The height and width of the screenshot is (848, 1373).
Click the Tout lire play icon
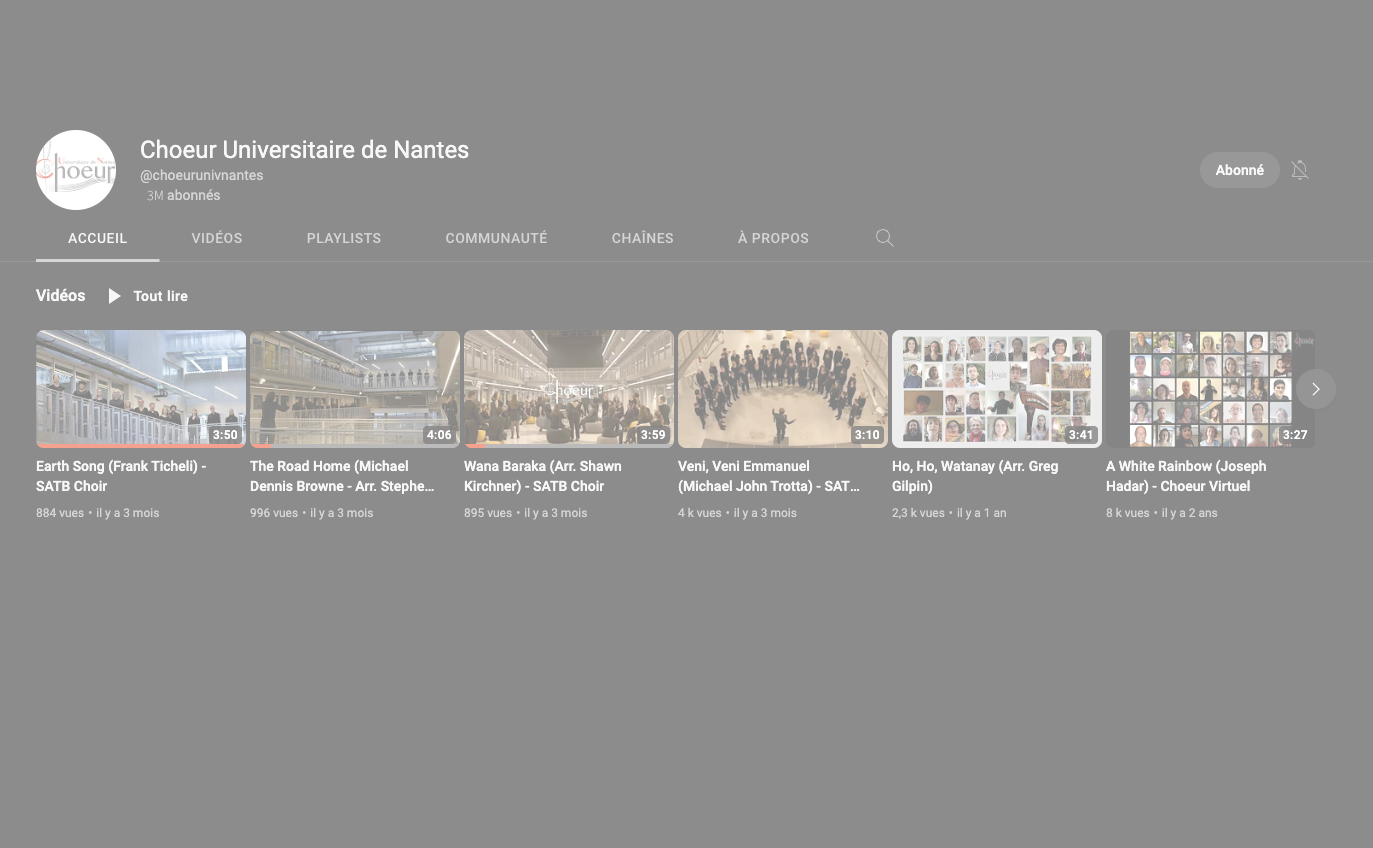click(x=115, y=296)
